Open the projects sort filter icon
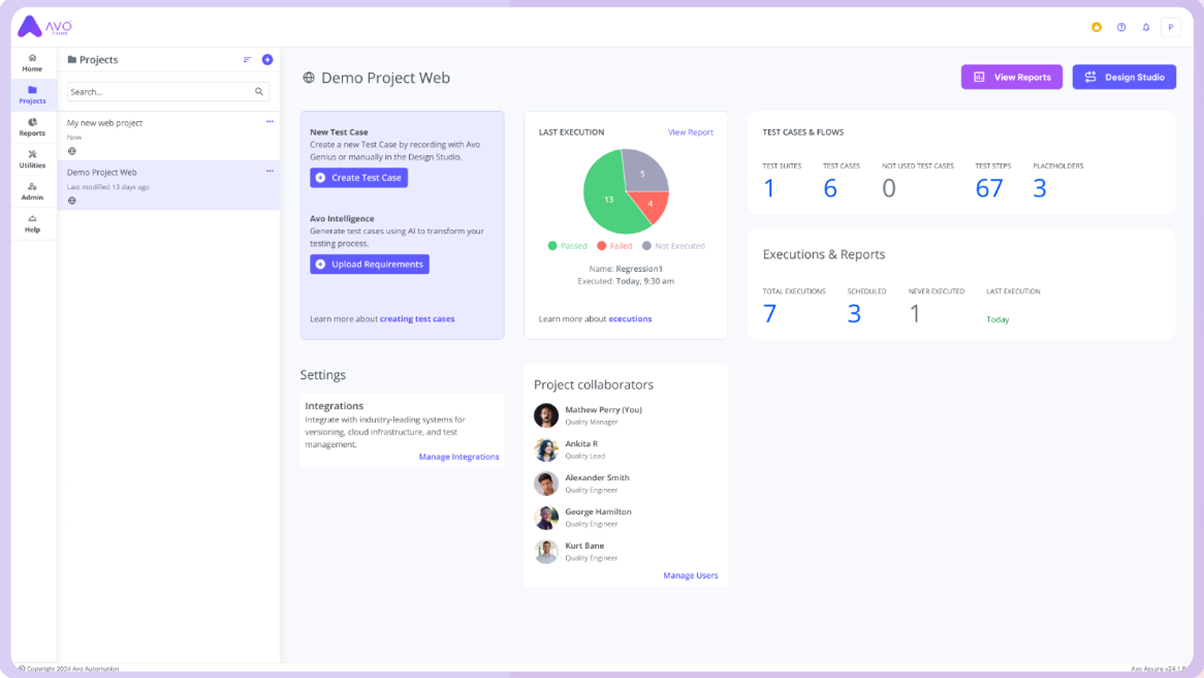The width and height of the screenshot is (1204, 678). click(247, 60)
